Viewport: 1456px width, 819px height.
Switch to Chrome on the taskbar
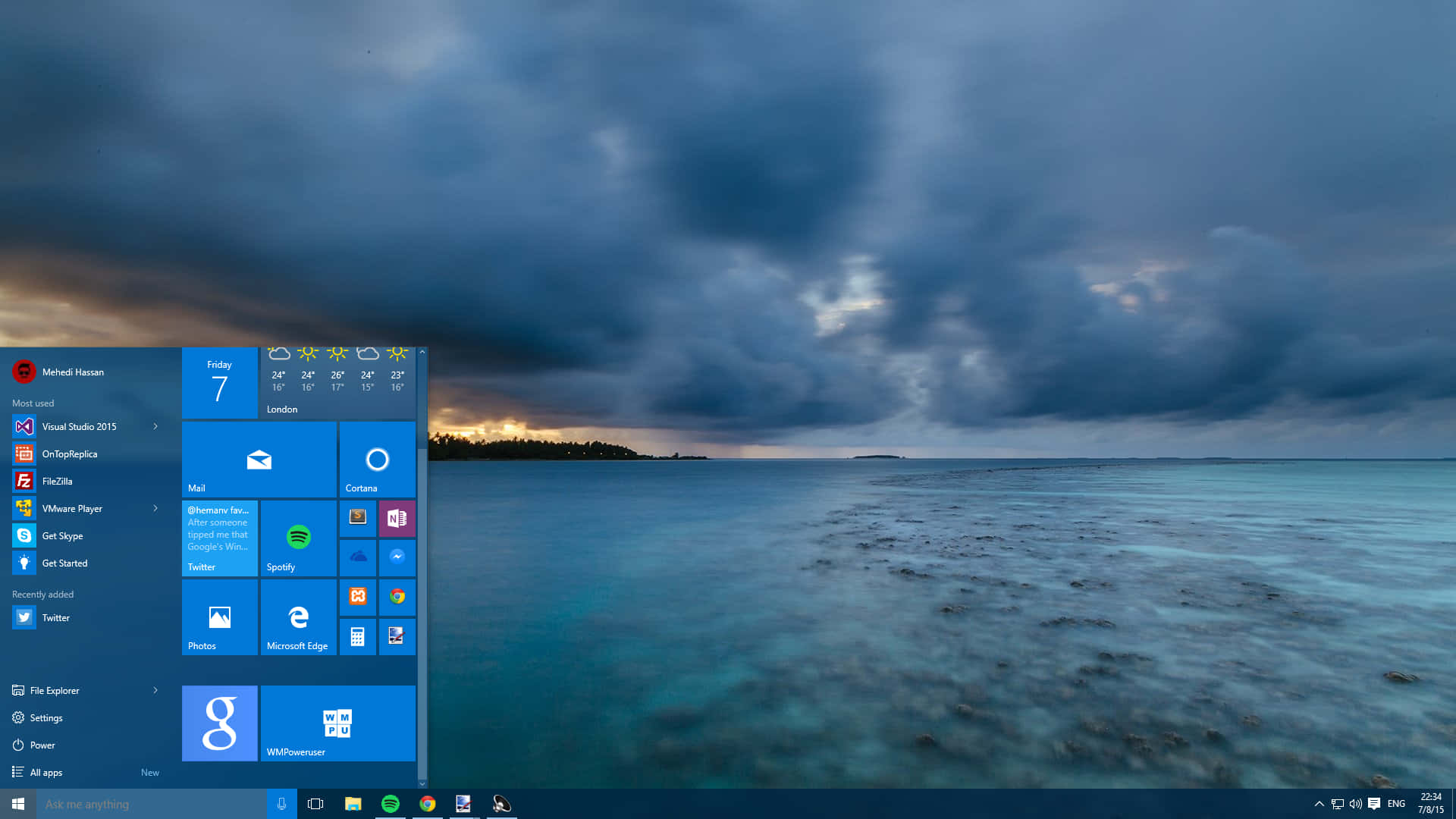(x=427, y=804)
